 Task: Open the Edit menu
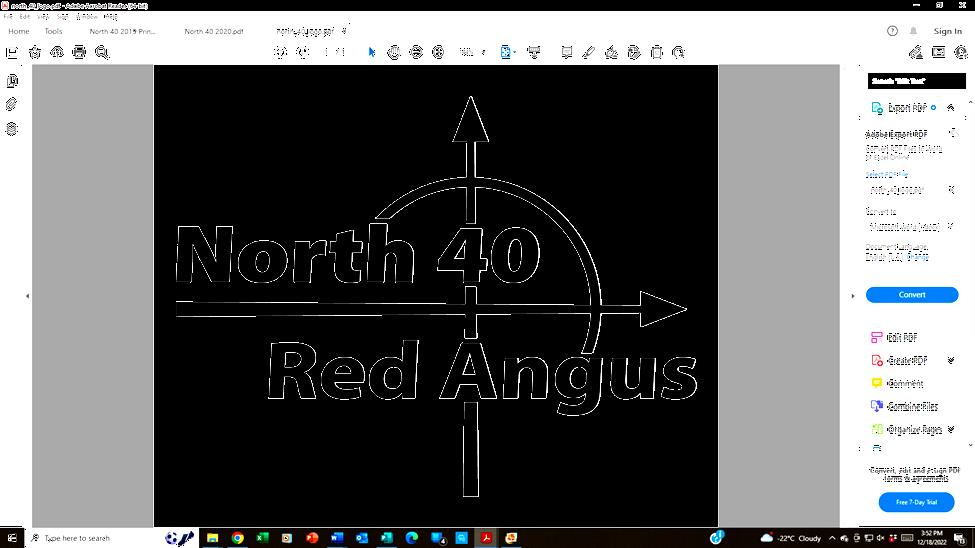point(25,17)
